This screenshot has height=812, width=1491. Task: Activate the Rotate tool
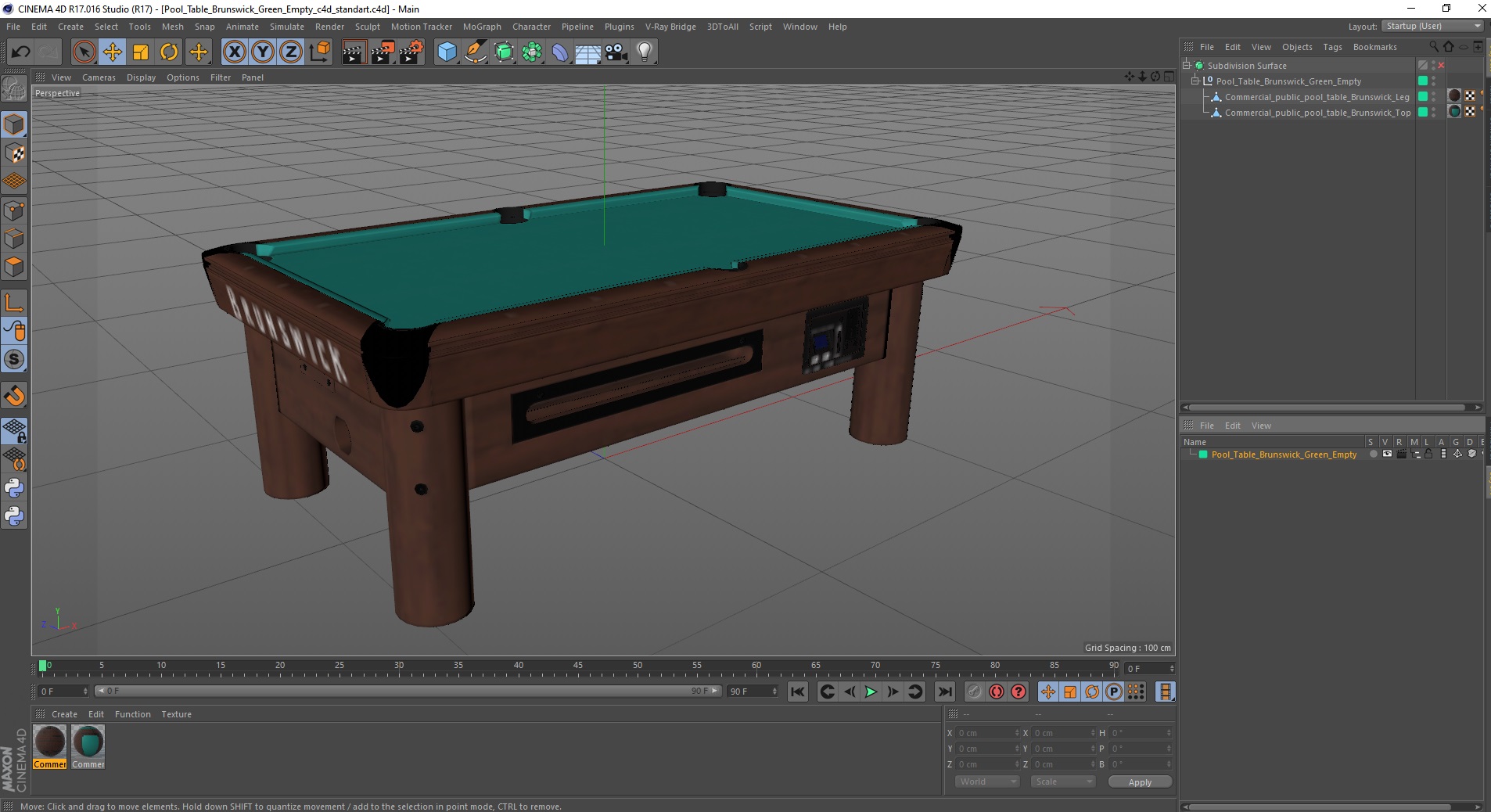[169, 52]
